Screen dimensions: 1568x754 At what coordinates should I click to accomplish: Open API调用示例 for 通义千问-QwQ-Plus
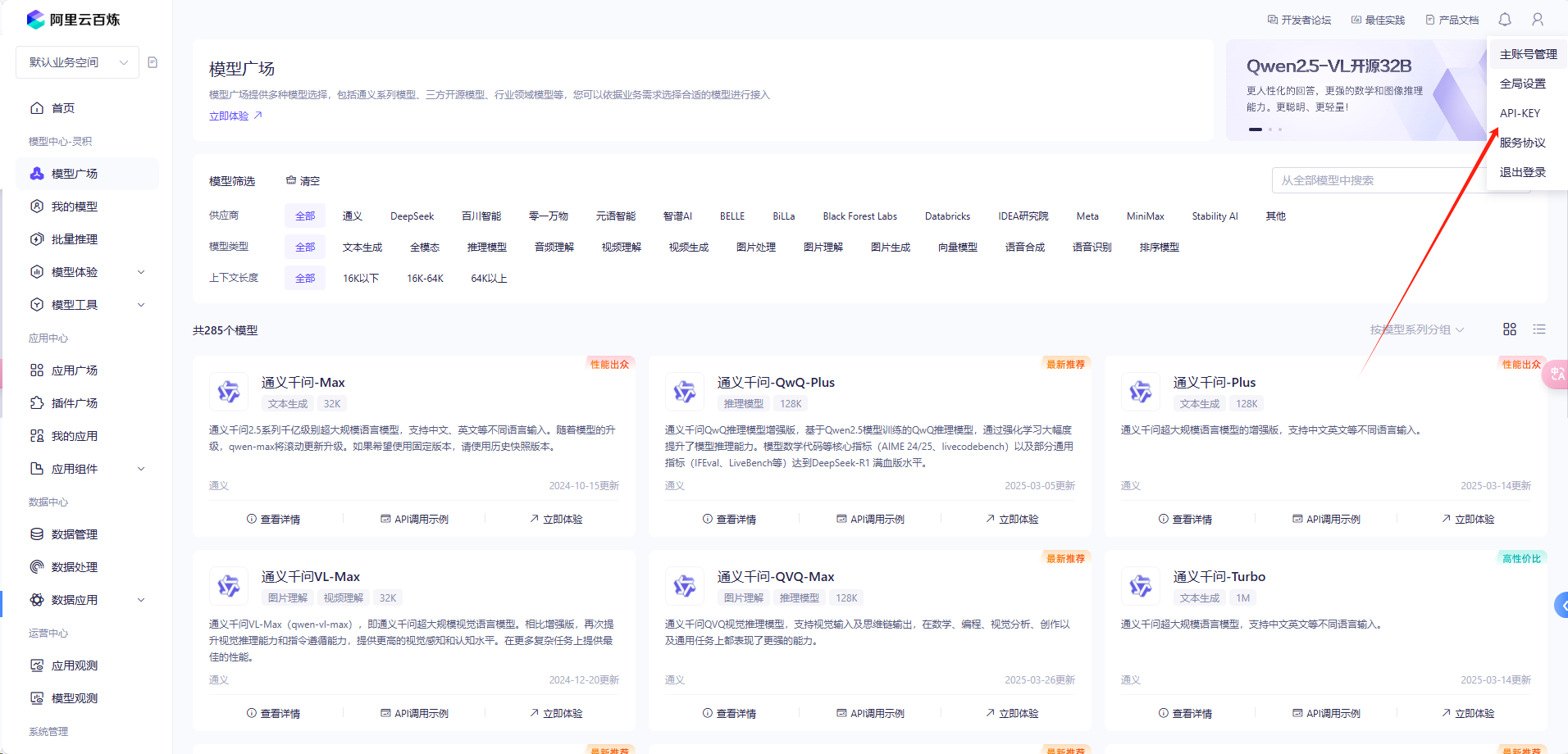point(870,520)
